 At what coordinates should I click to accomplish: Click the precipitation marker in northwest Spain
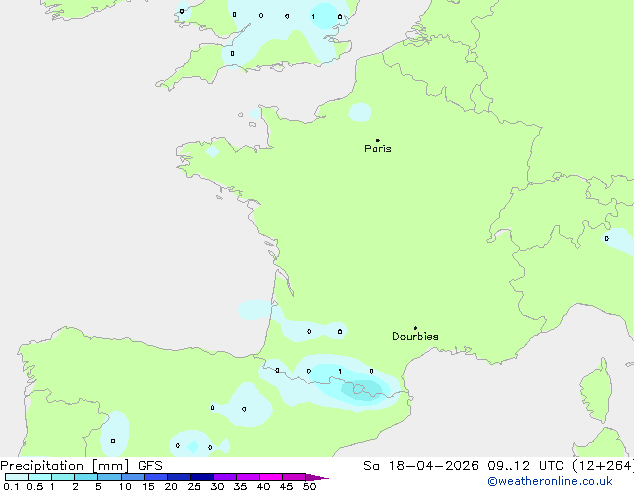113,440
